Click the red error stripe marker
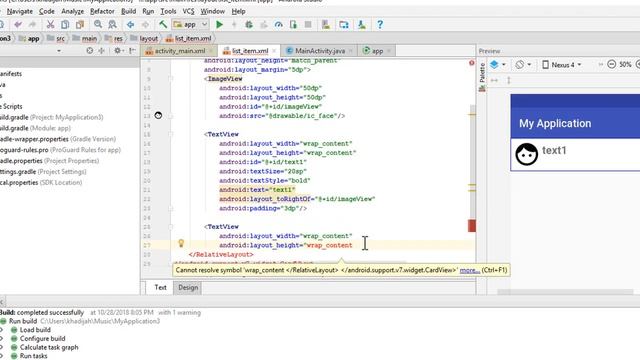The image size is (640, 360). [472, 226]
